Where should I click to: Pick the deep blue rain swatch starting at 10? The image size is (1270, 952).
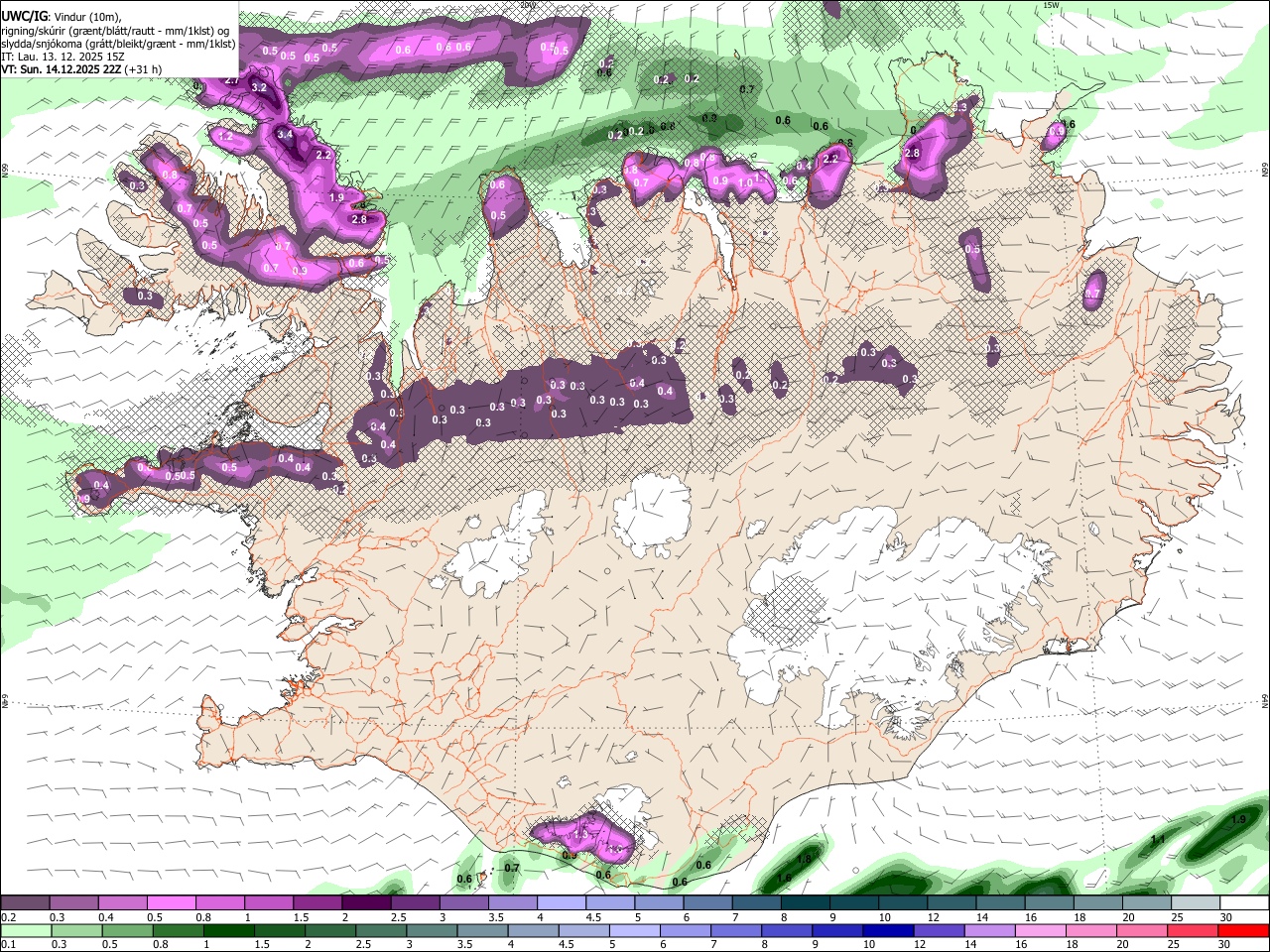tap(886, 930)
